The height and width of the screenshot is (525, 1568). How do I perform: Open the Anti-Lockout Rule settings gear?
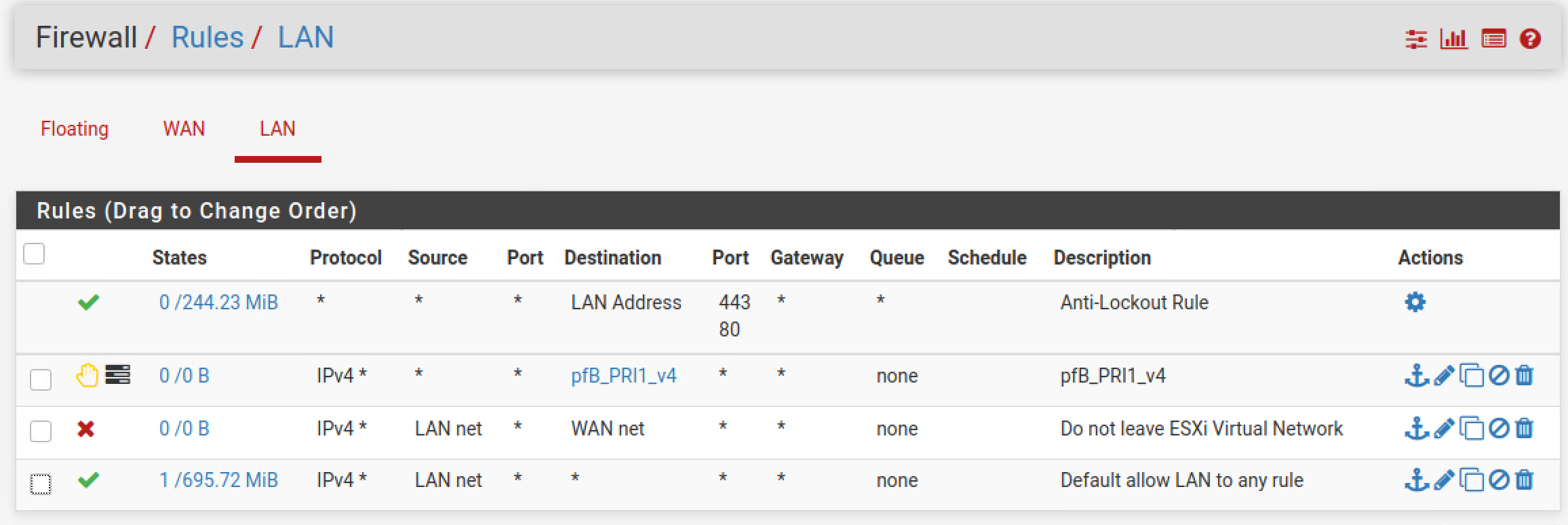pos(1415,302)
